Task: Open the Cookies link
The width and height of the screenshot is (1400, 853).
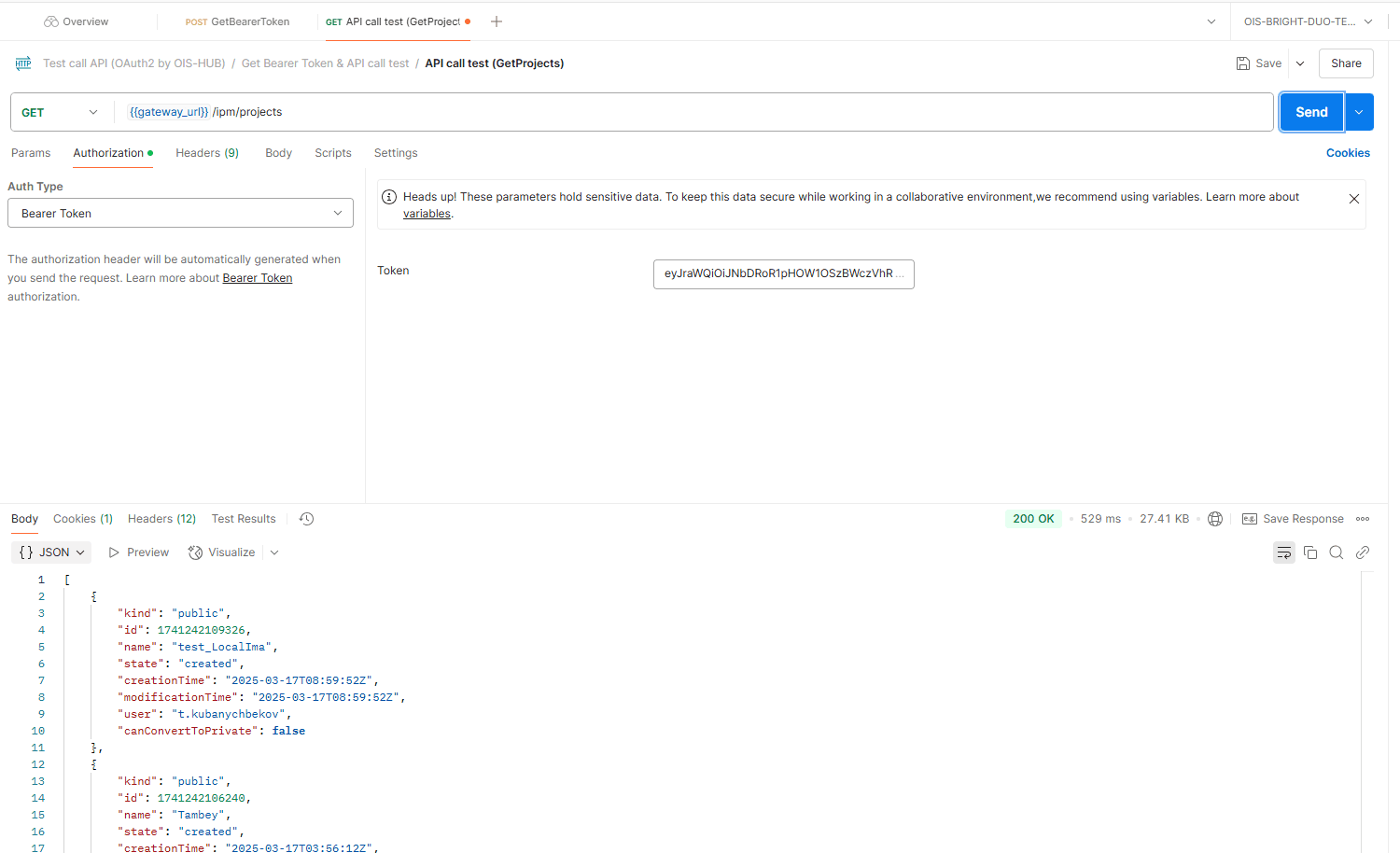Action: click(x=1348, y=153)
